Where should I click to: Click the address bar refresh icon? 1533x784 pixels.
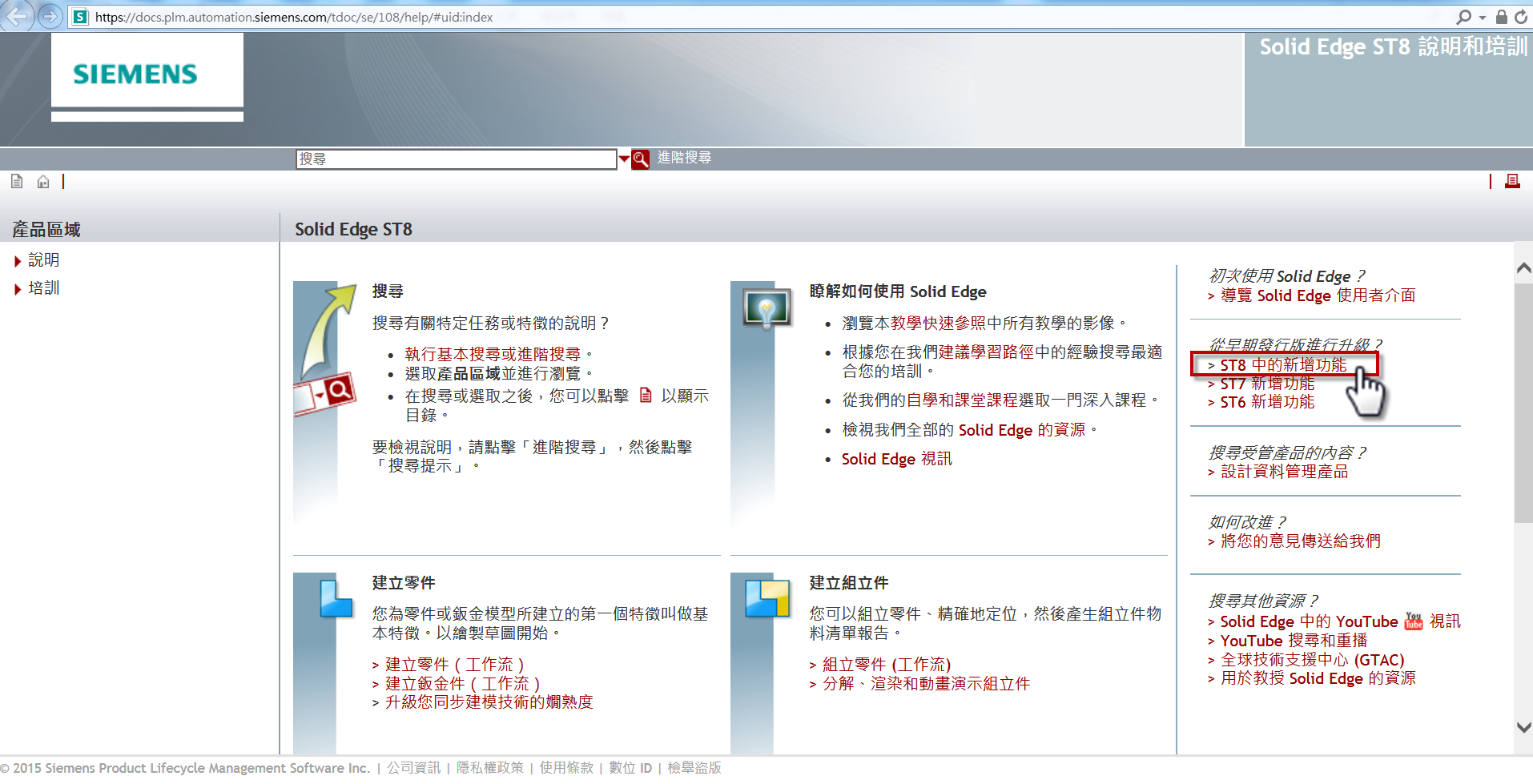point(1521,17)
